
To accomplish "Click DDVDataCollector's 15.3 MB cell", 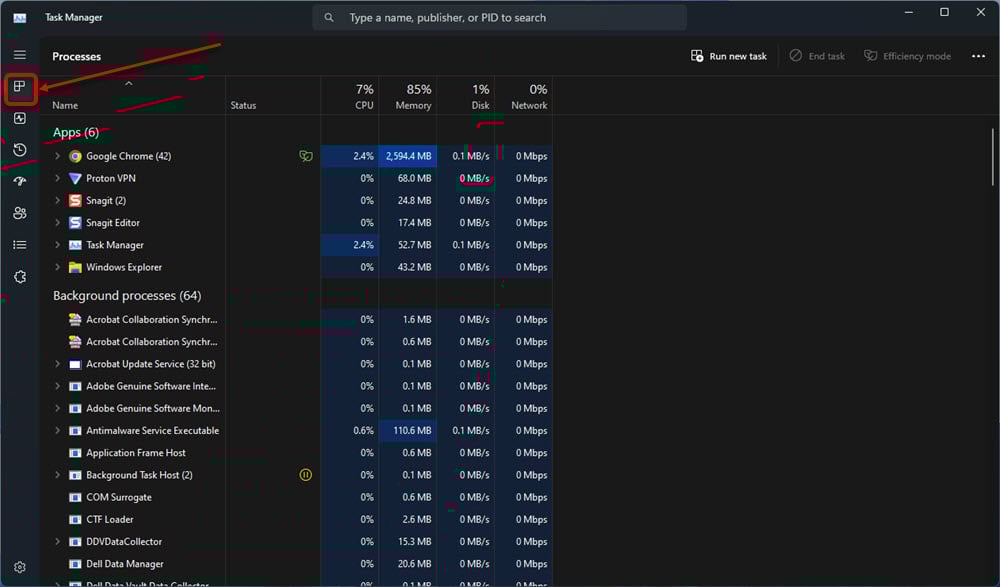I will coord(408,542).
